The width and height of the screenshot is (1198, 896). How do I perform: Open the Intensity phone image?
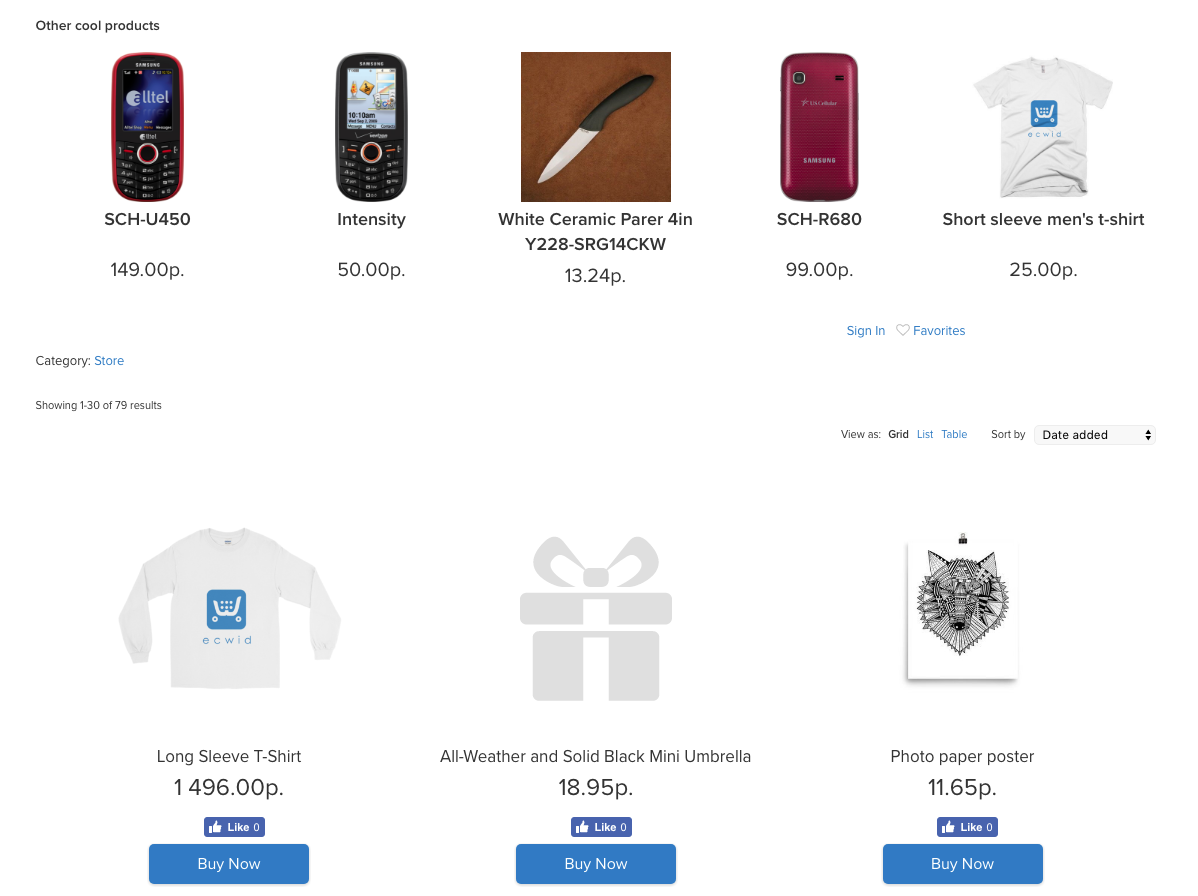pos(371,127)
